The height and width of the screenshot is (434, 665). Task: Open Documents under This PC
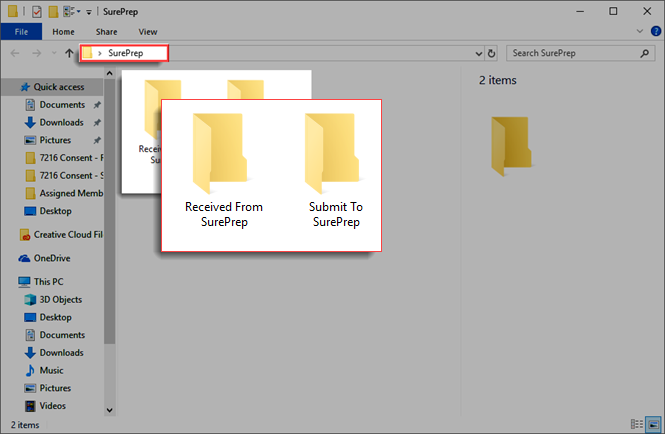[x=56, y=335]
